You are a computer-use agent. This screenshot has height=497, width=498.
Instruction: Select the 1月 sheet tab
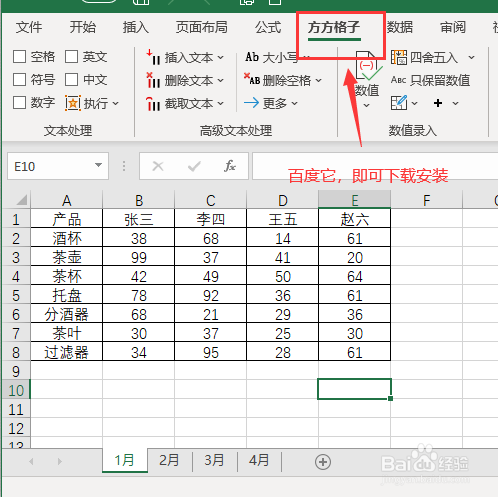[x=125, y=461]
